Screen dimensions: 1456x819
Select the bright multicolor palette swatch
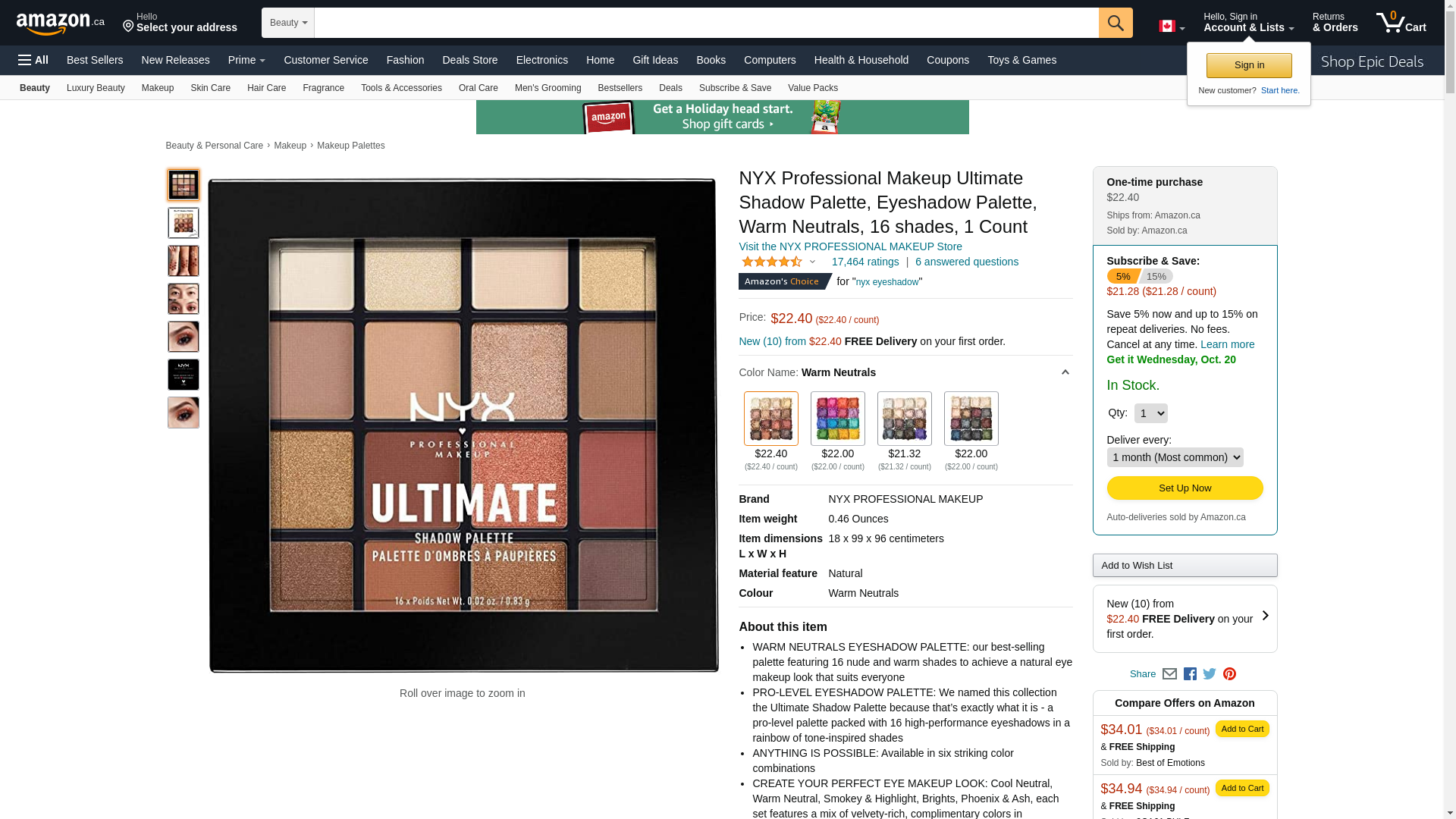(x=837, y=419)
